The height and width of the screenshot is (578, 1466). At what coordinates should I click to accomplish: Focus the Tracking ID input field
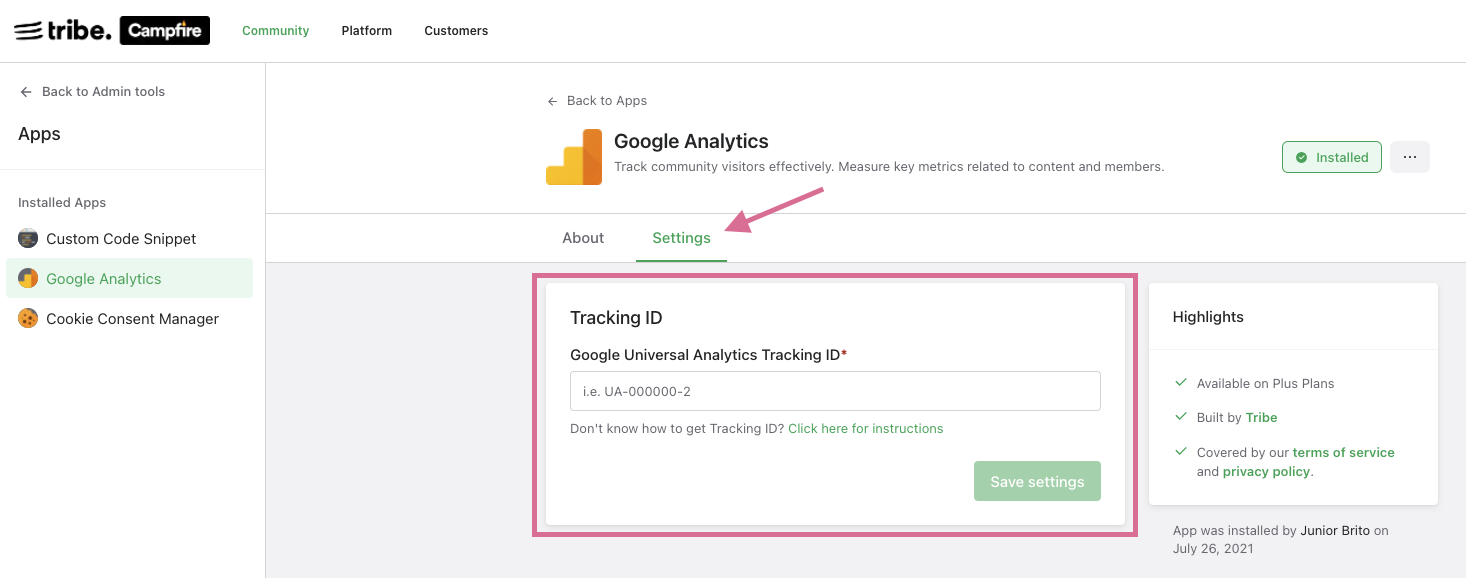(835, 391)
